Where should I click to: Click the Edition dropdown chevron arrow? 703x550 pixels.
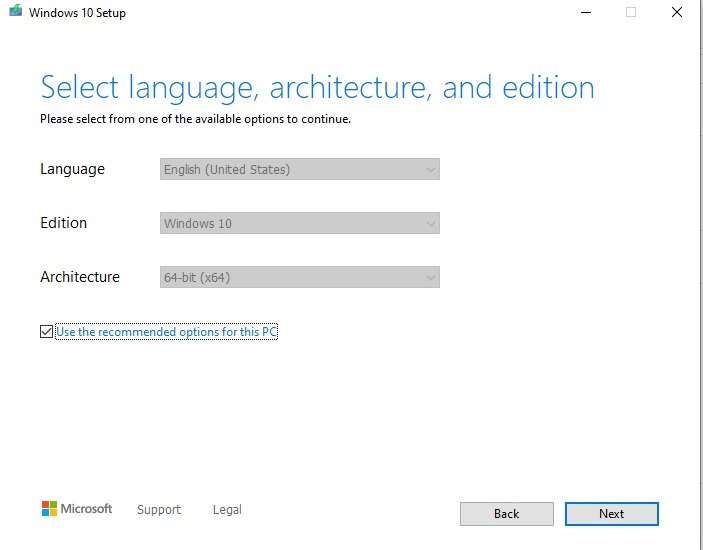click(x=430, y=224)
